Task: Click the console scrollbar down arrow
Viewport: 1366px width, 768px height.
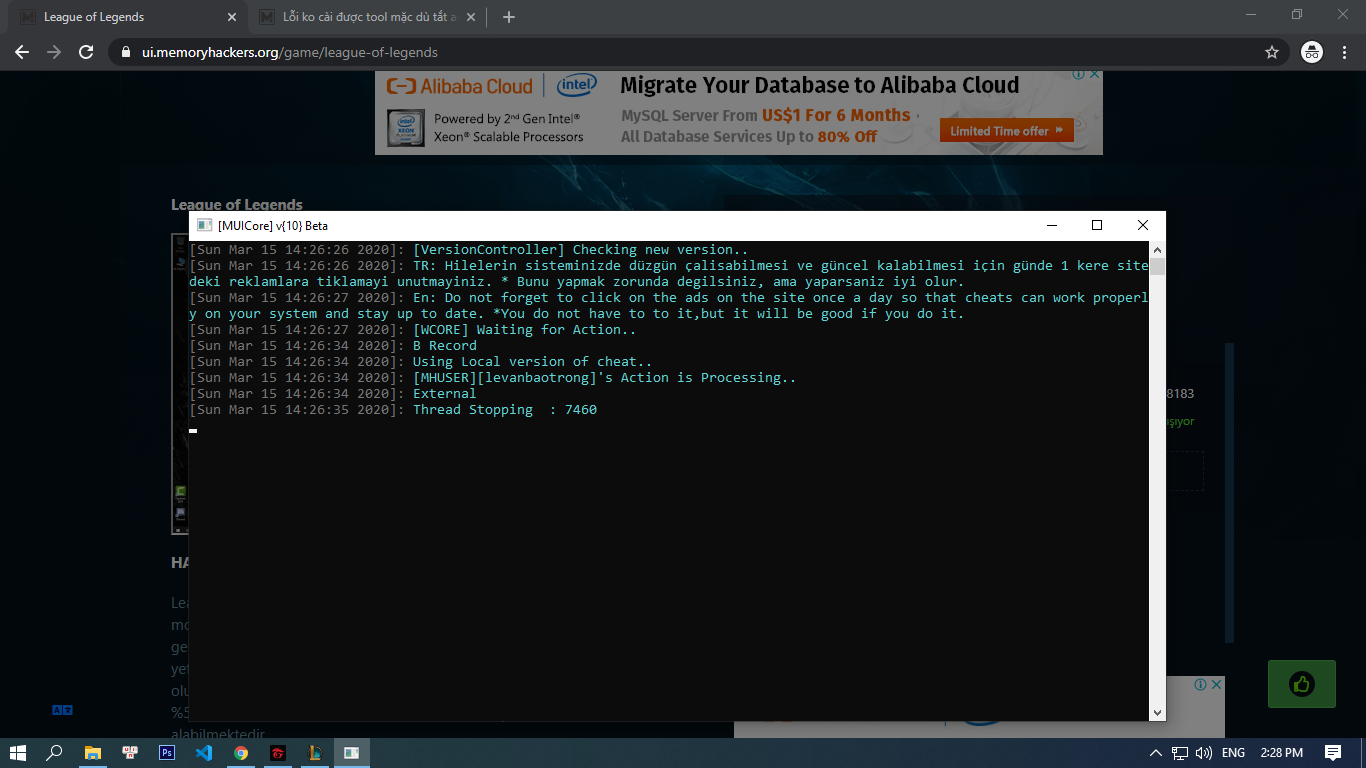Action: pos(1157,712)
